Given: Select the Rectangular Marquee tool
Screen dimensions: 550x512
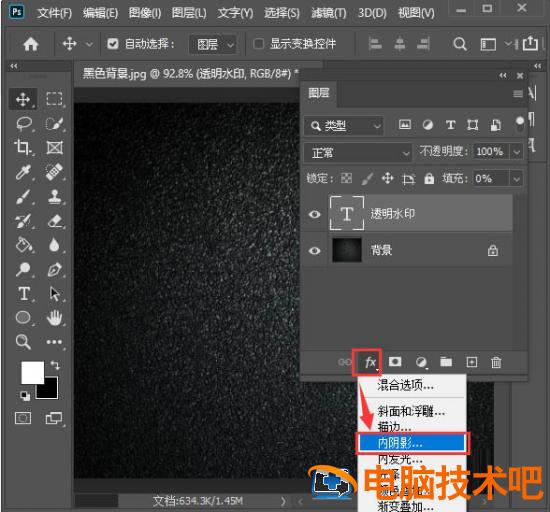Looking at the screenshot, I should click(x=54, y=99).
